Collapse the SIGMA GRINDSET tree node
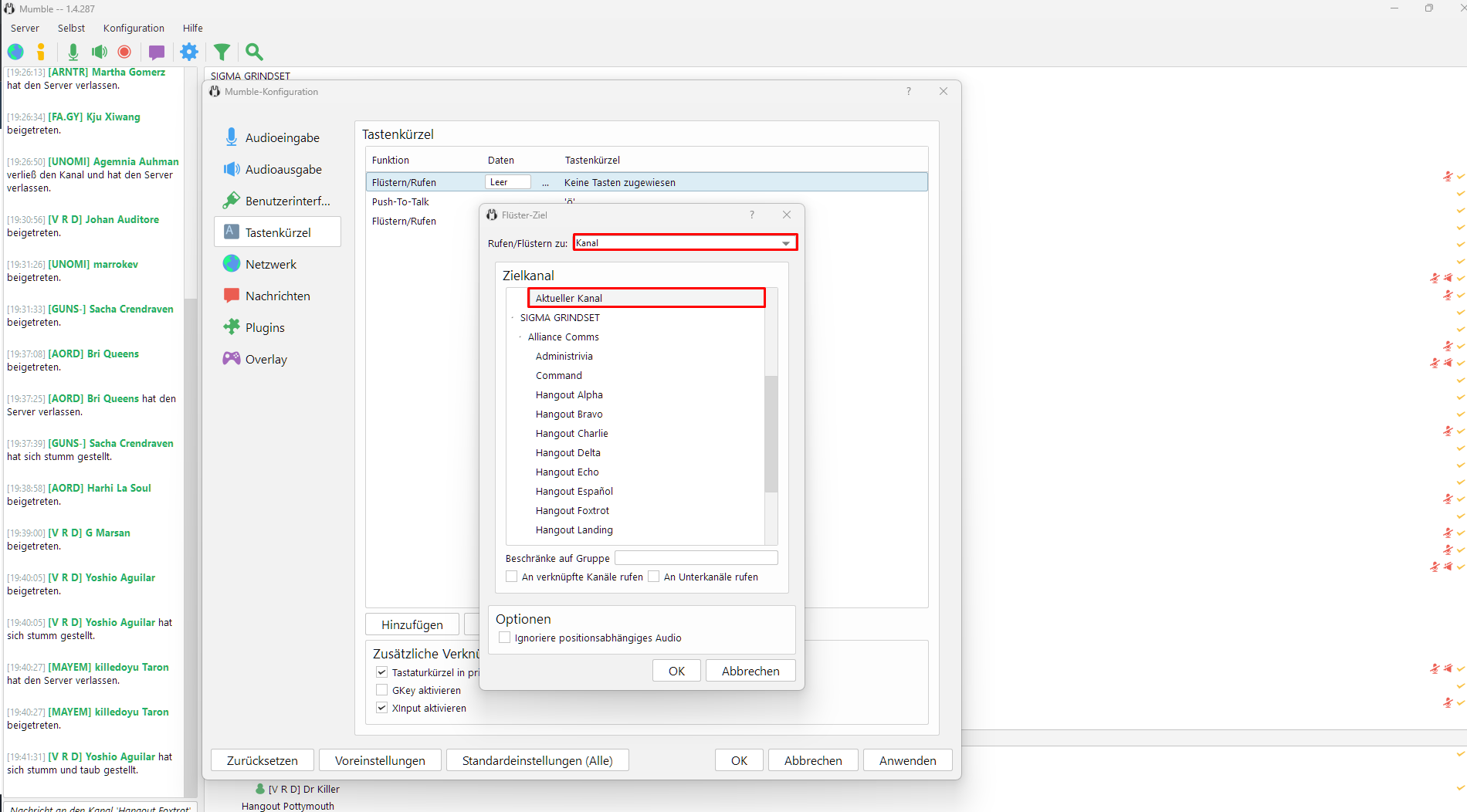The image size is (1467, 812). coord(513,318)
